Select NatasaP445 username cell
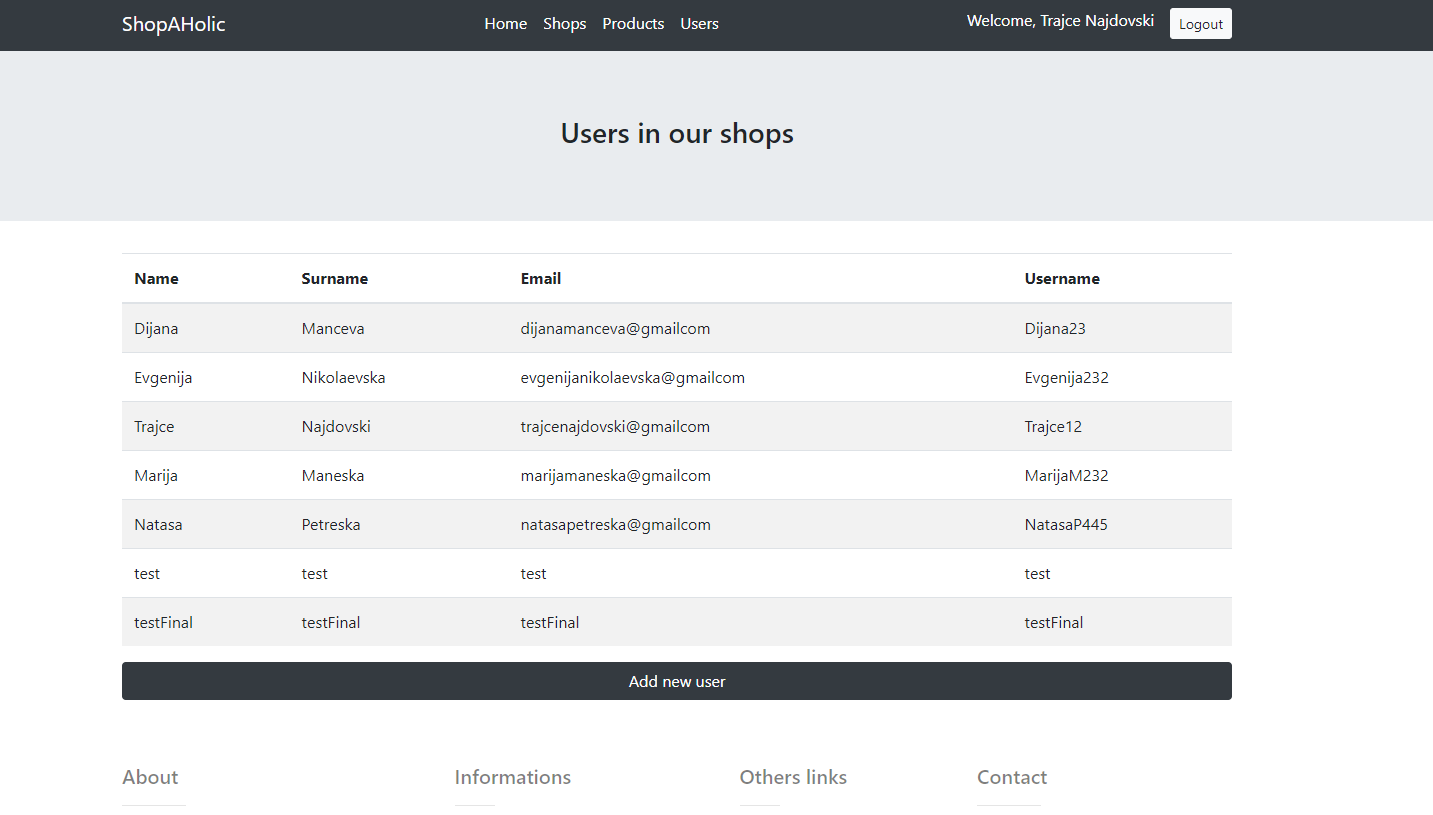Screen dimensions: 1433x815 [1065, 525]
